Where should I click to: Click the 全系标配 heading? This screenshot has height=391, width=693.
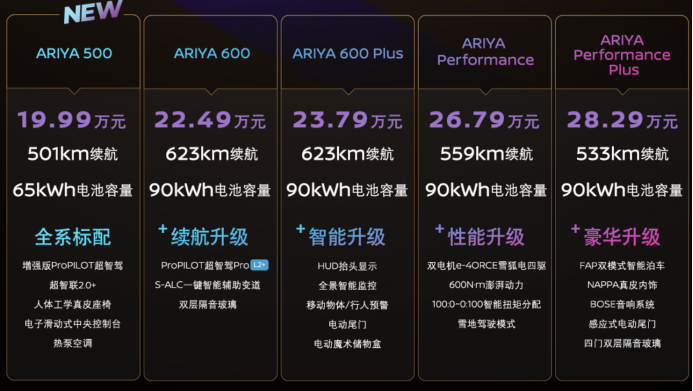tap(73, 237)
